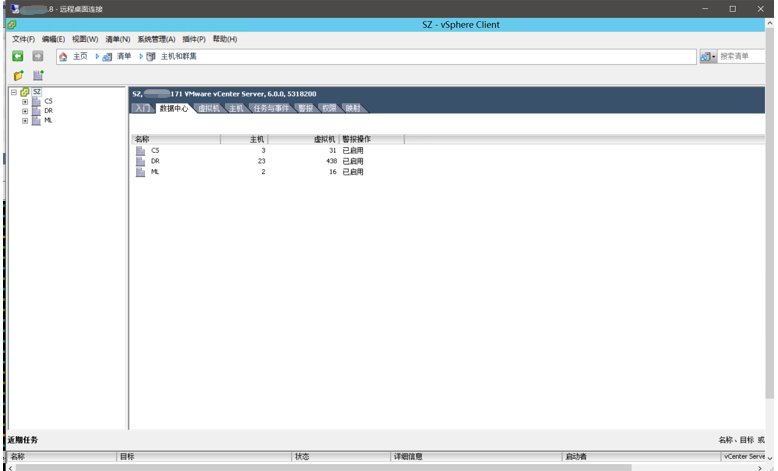Click the home icon in the navigation bar
778x471 pixels.
(x=63, y=57)
